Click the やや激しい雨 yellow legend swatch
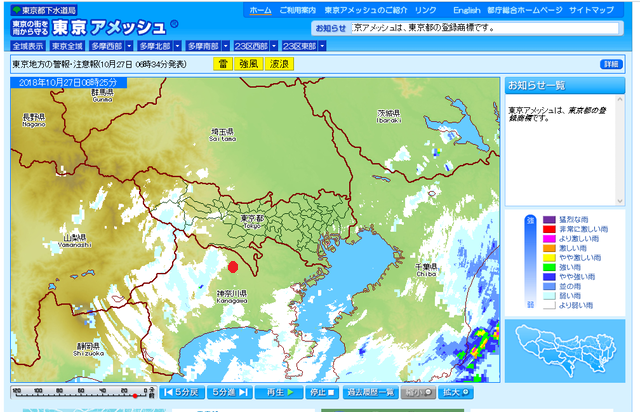 [549, 258]
